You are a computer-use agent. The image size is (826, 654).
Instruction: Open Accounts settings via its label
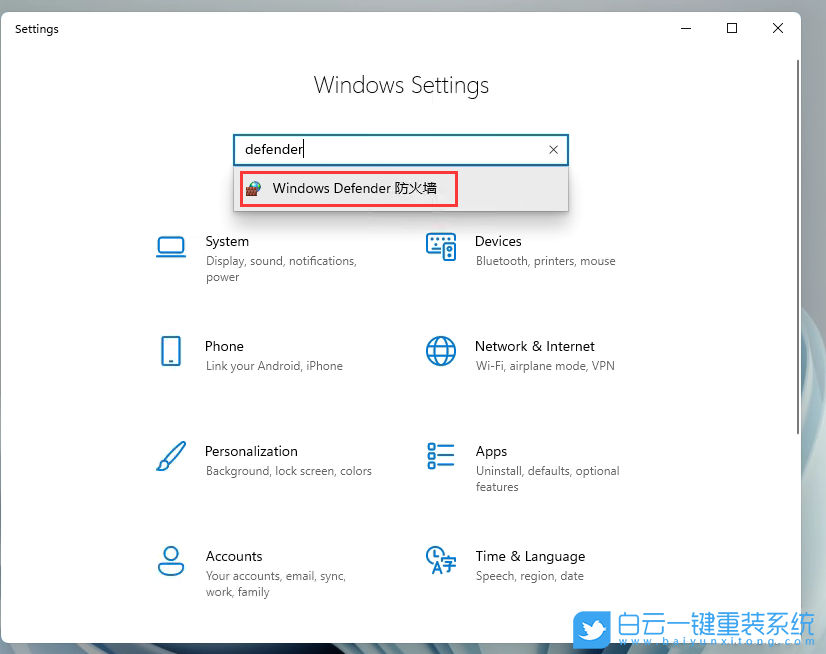[x=234, y=556]
